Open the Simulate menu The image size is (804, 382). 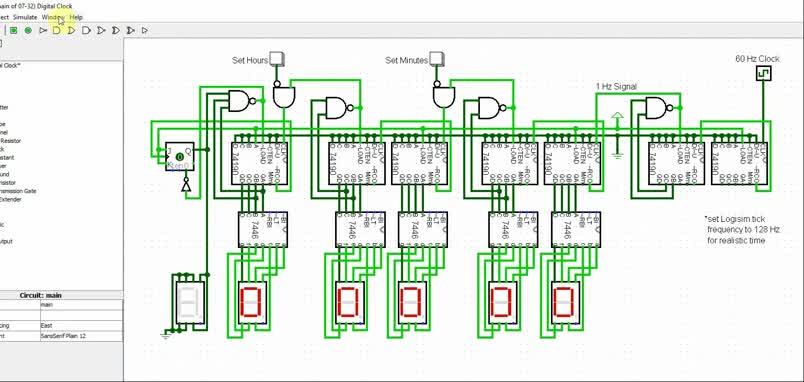pos(25,17)
